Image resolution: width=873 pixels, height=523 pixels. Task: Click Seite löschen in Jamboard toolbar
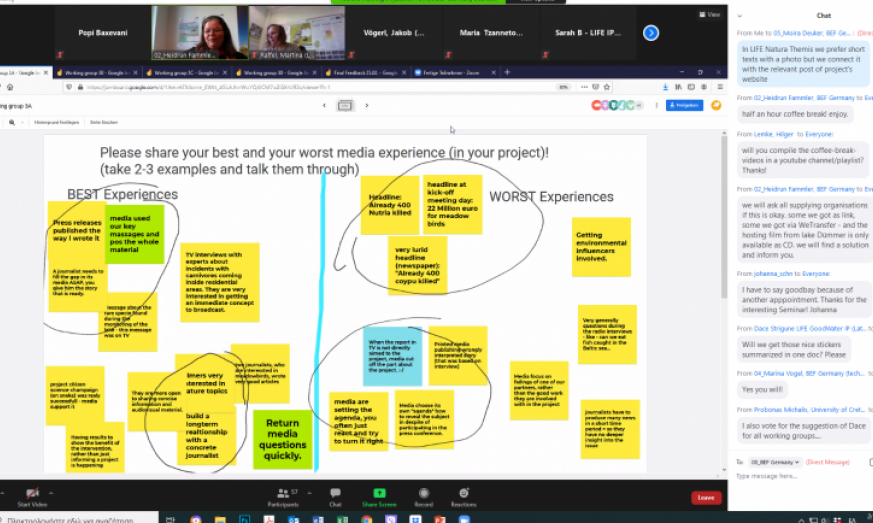click(x=104, y=122)
